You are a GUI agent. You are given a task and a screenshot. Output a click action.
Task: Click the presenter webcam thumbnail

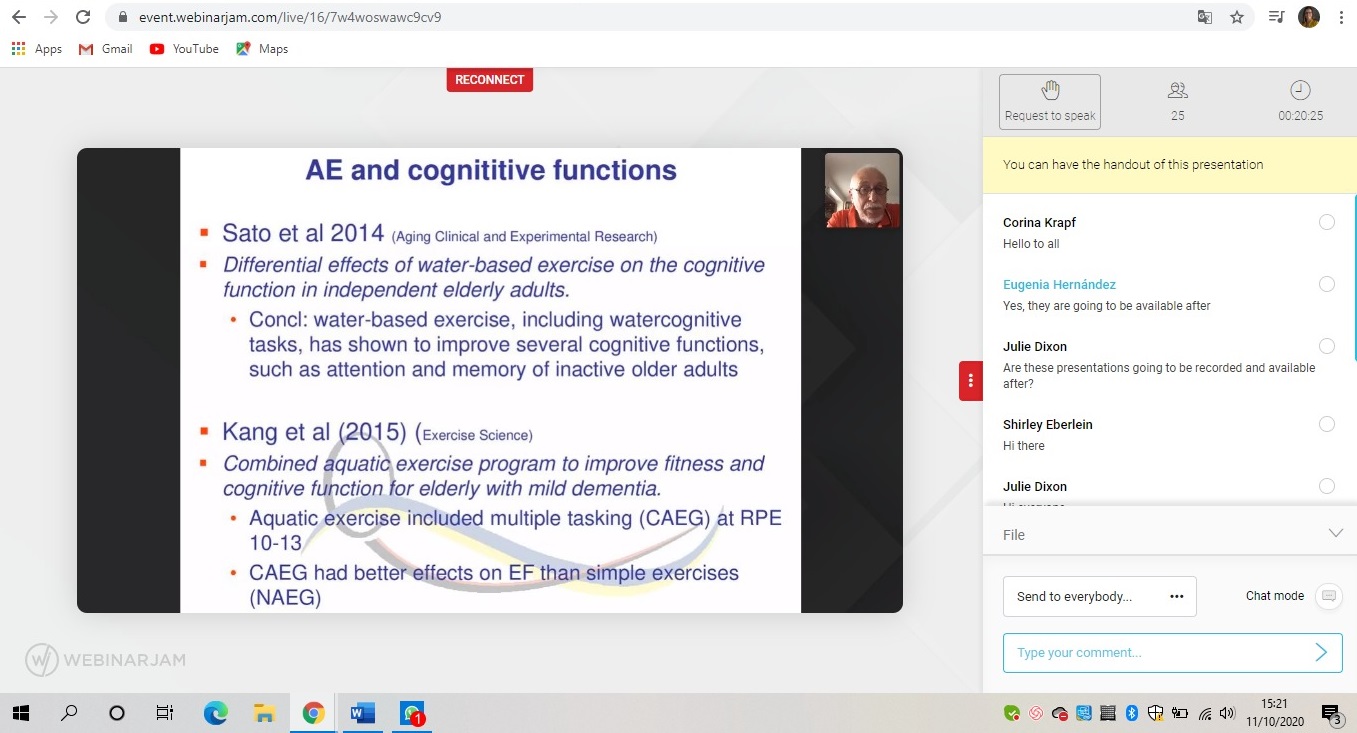862,190
